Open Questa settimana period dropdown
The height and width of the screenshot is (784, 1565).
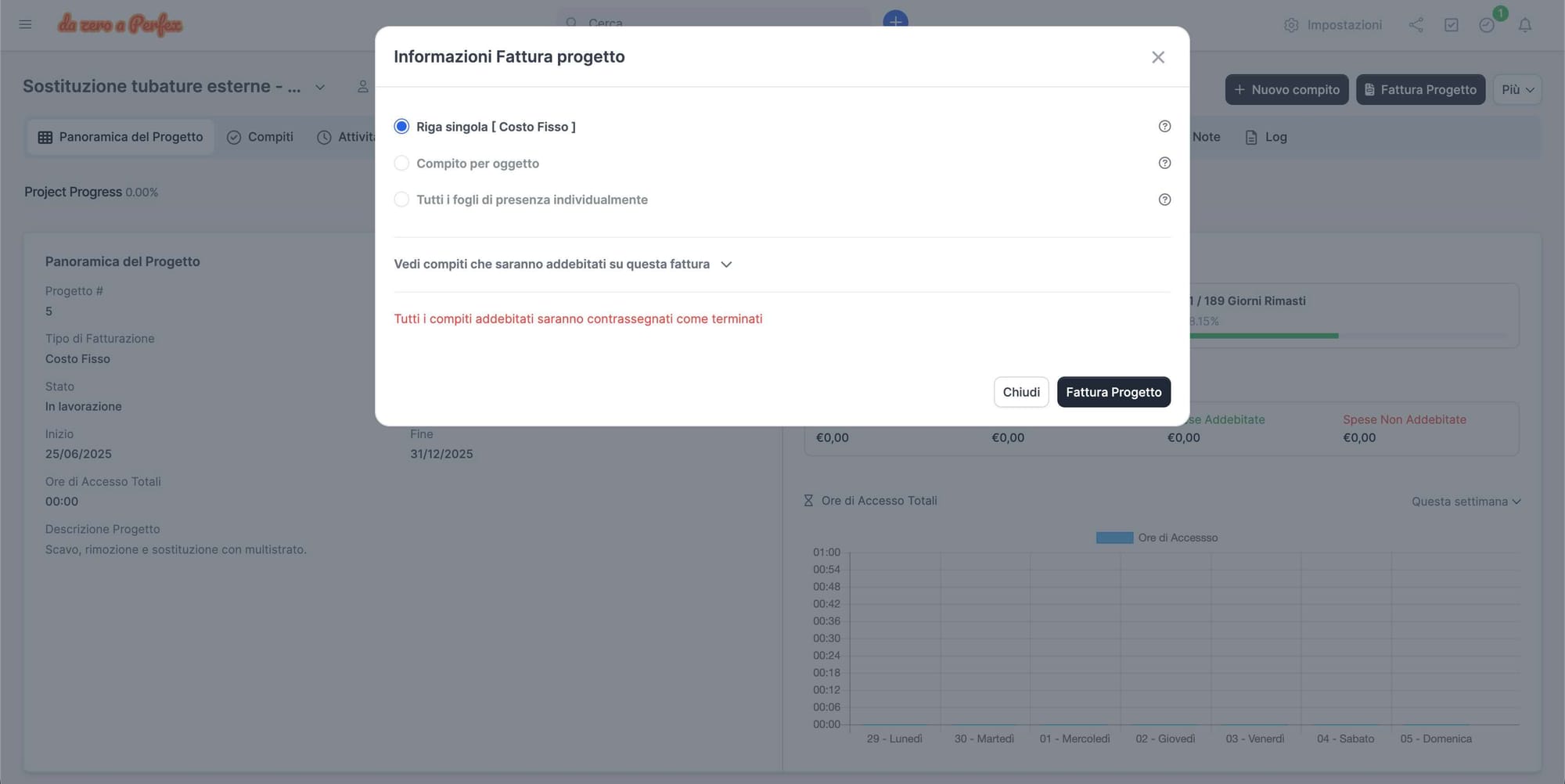(x=1465, y=502)
